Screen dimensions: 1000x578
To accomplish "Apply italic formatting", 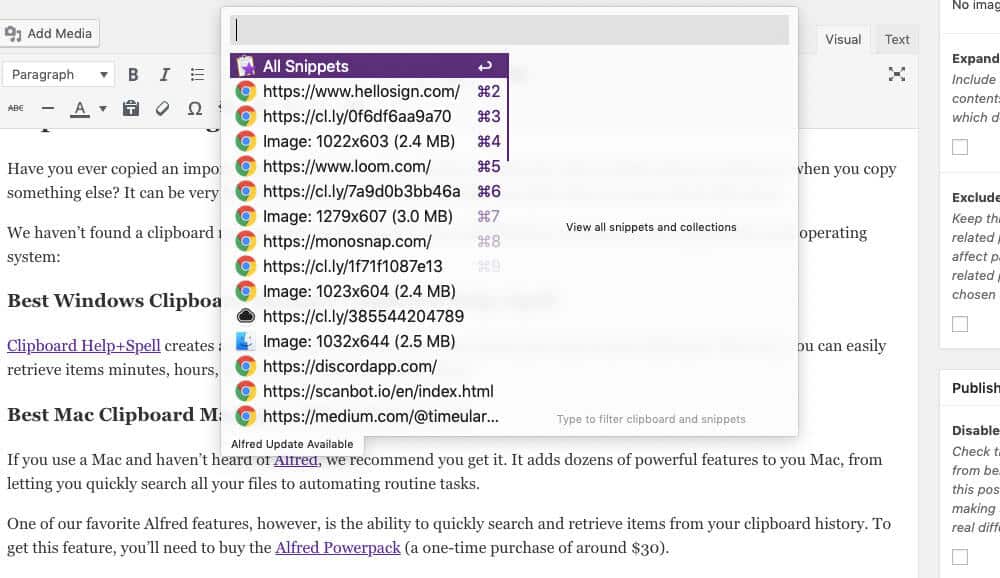I will pos(165,75).
